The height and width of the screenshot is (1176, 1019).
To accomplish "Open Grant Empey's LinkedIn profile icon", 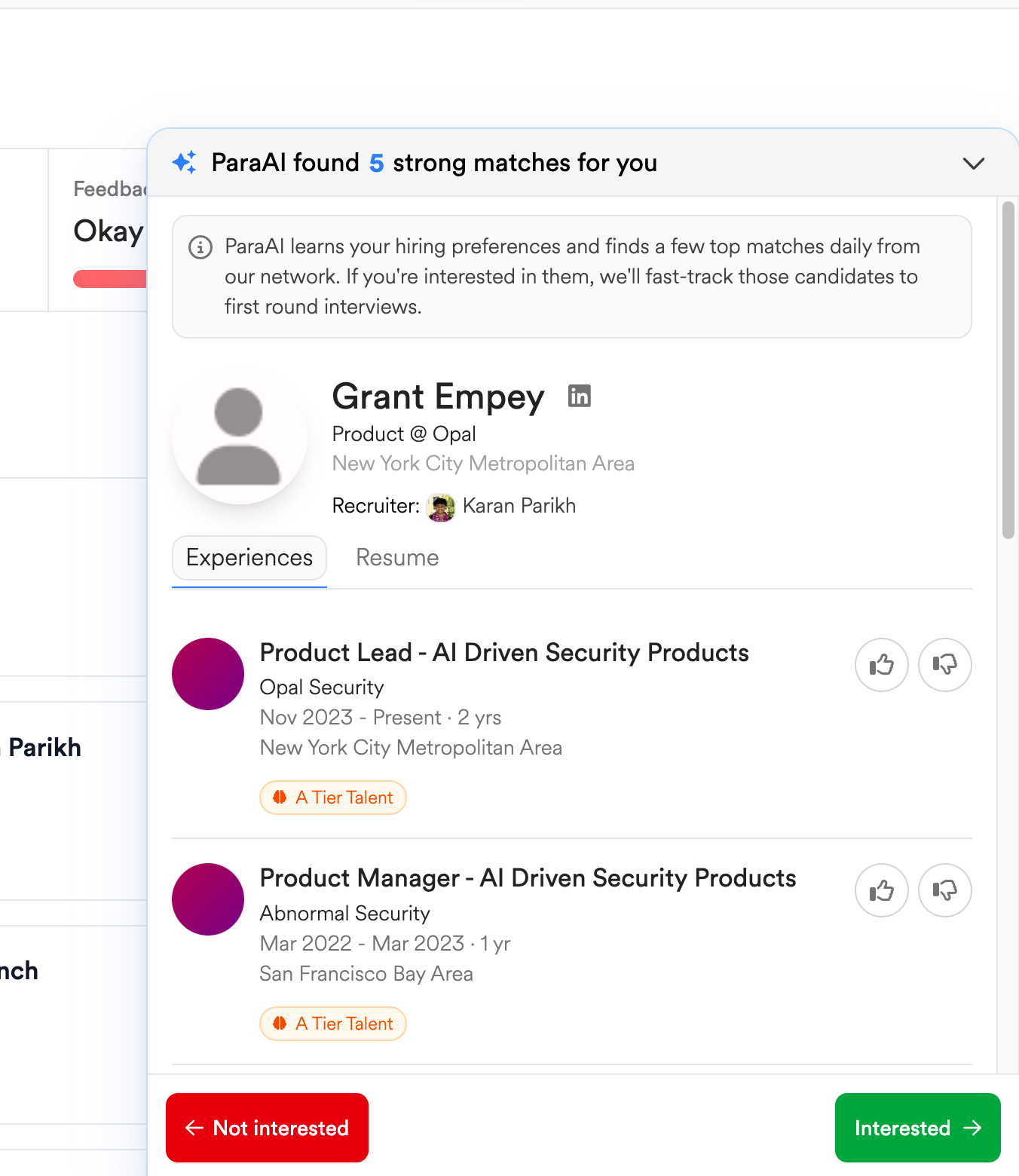I will (x=580, y=396).
